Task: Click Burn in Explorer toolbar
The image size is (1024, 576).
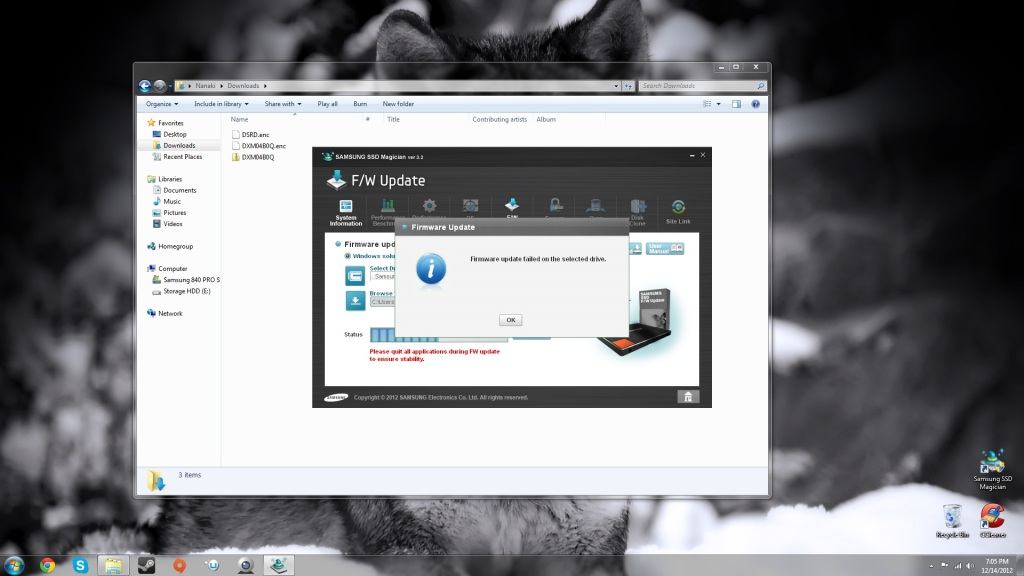Action: click(x=360, y=104)
